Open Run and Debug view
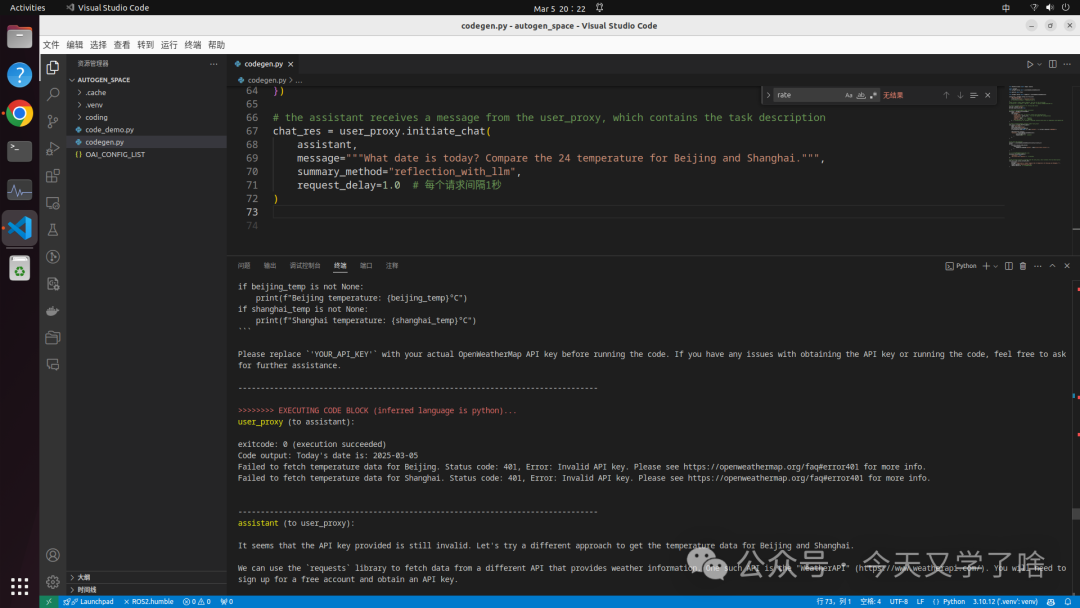The image size is (1080, 608). 52,149
